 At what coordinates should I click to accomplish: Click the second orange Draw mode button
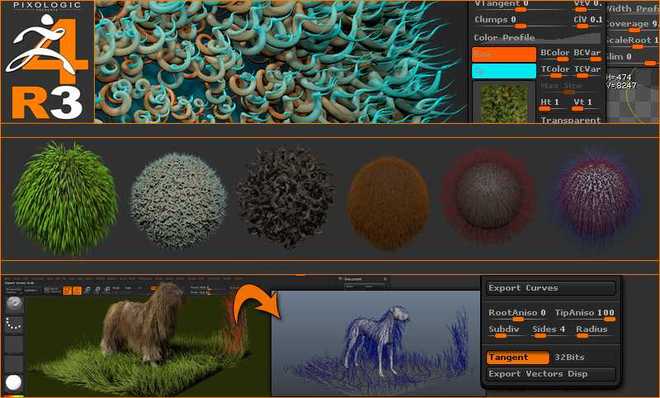point(77,290)
